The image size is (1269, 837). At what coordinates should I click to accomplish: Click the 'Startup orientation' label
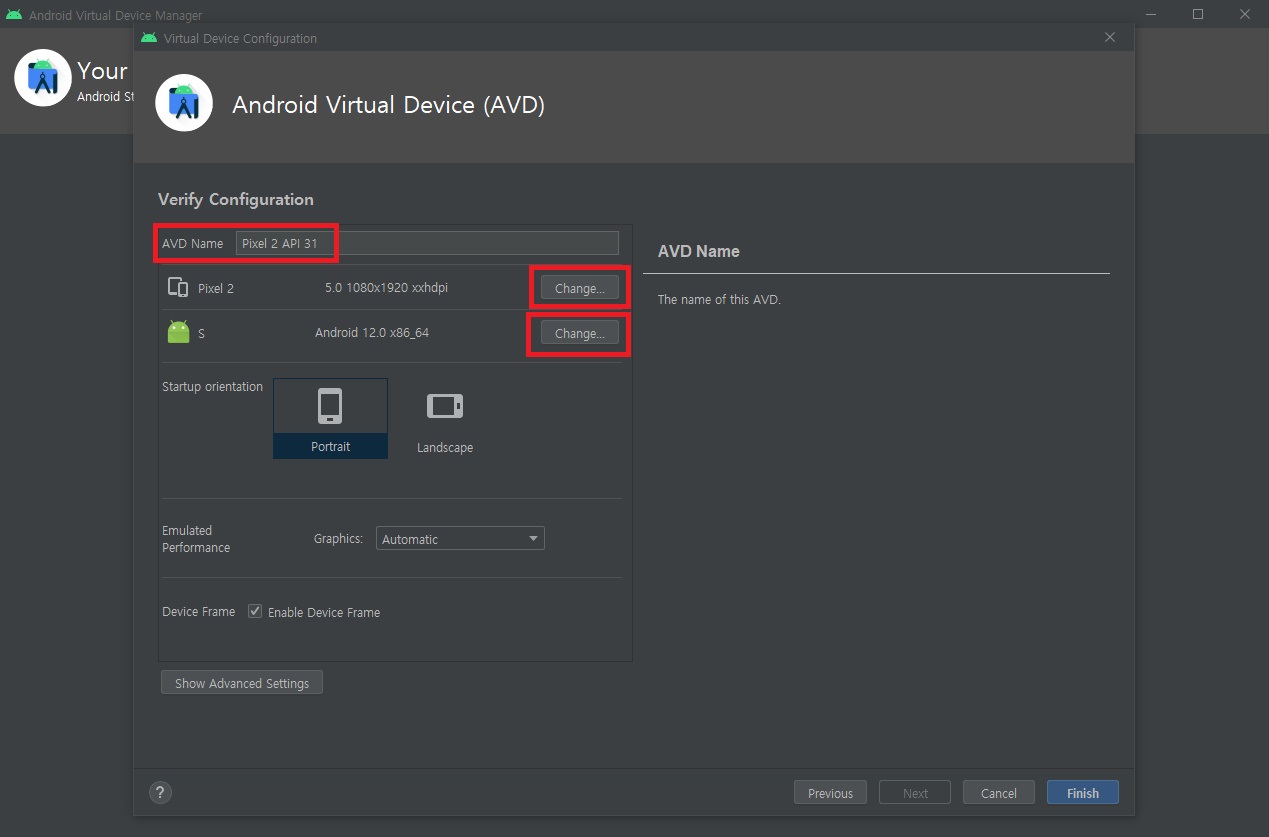click(x=212, y=386)
